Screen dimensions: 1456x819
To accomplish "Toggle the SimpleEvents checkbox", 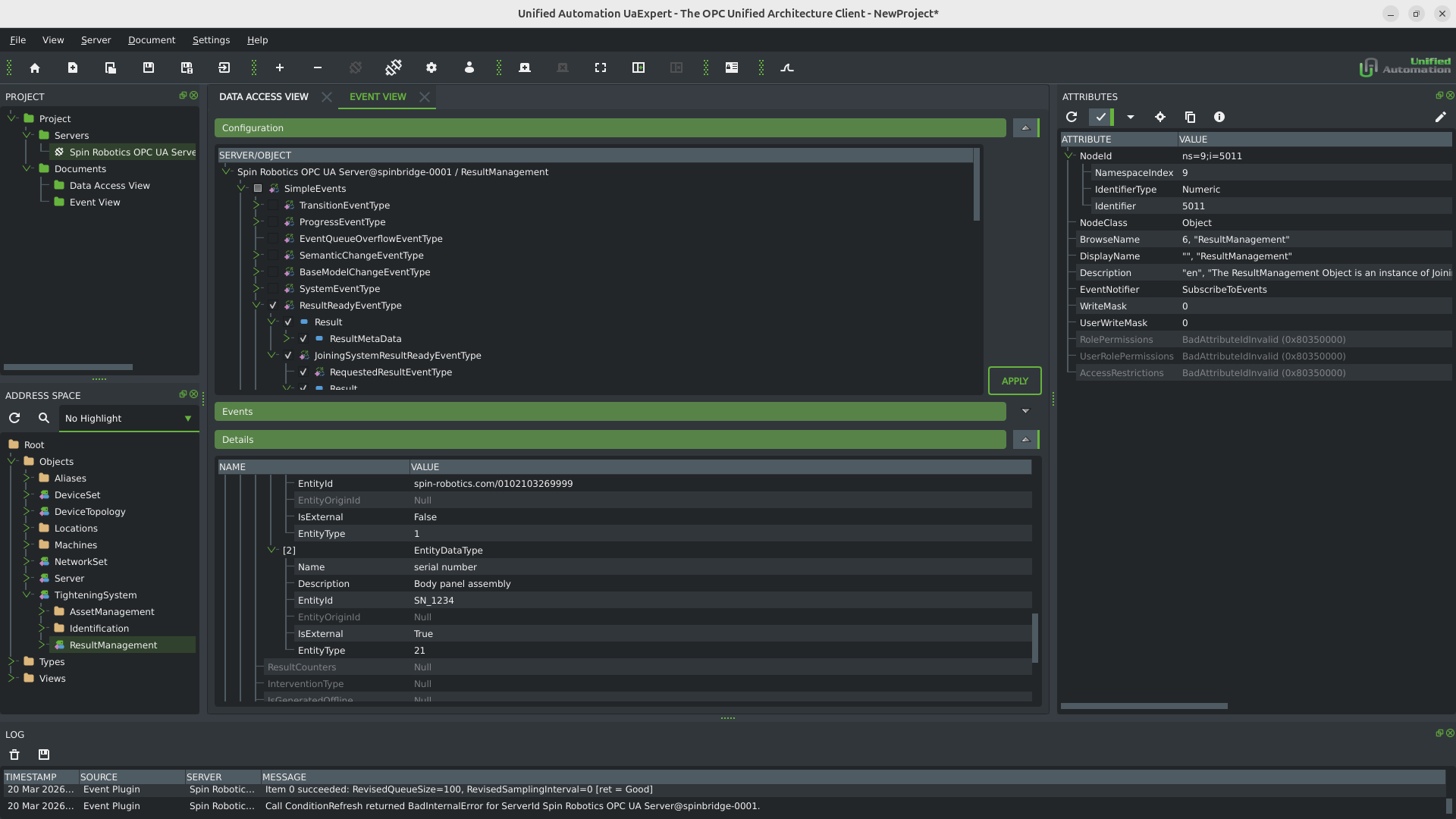I will point(258,189).
